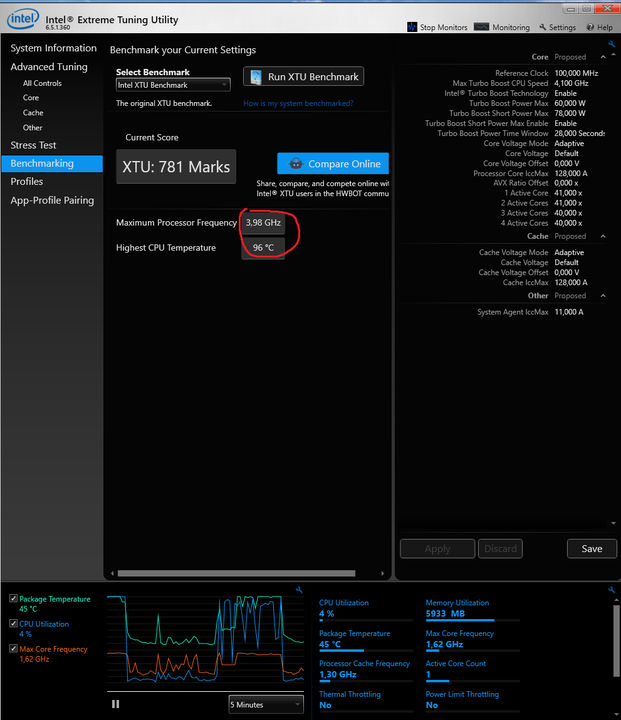Click Compare Online button
Image resolution: width=621 pixels, height=720 pixels.
pos(333,163)
